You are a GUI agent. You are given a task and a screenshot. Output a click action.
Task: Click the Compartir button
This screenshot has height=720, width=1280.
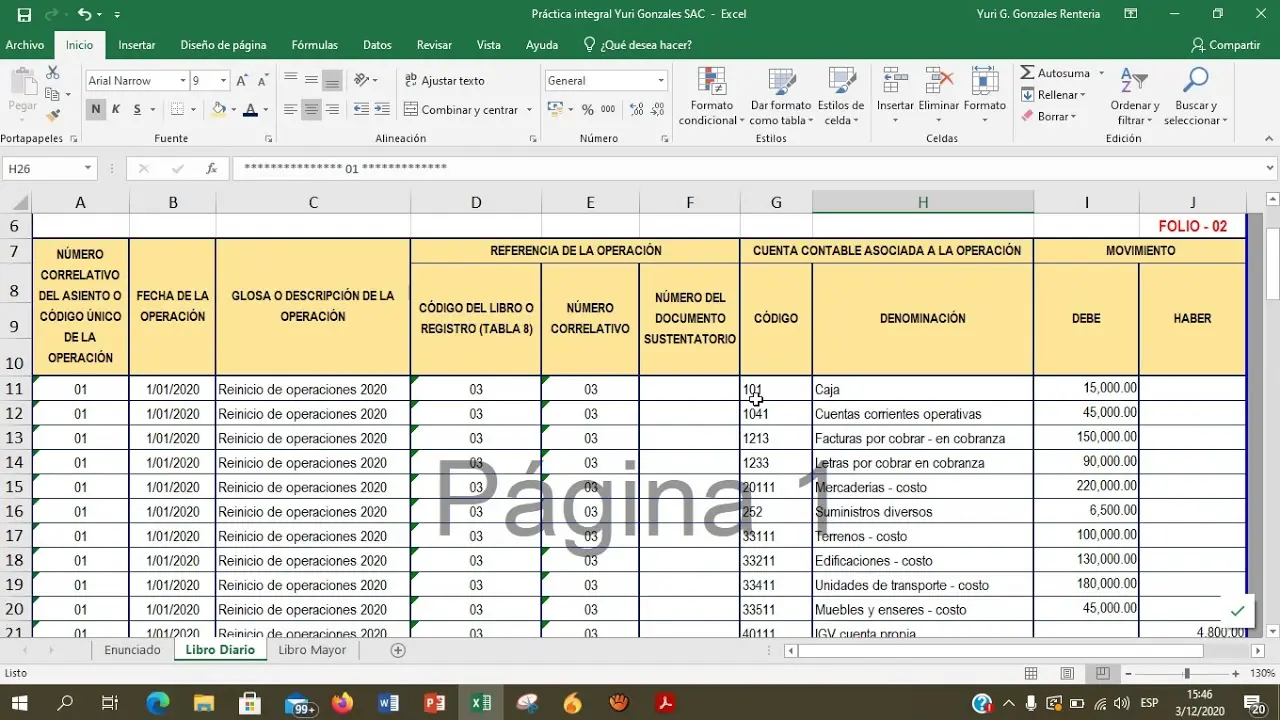1225,45
